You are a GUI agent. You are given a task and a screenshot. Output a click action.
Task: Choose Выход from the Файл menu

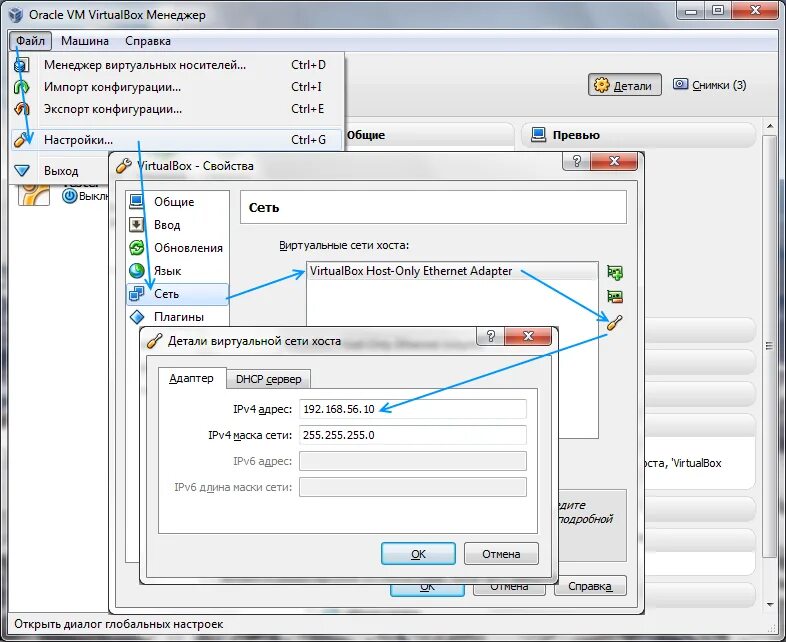coord(60,171)
